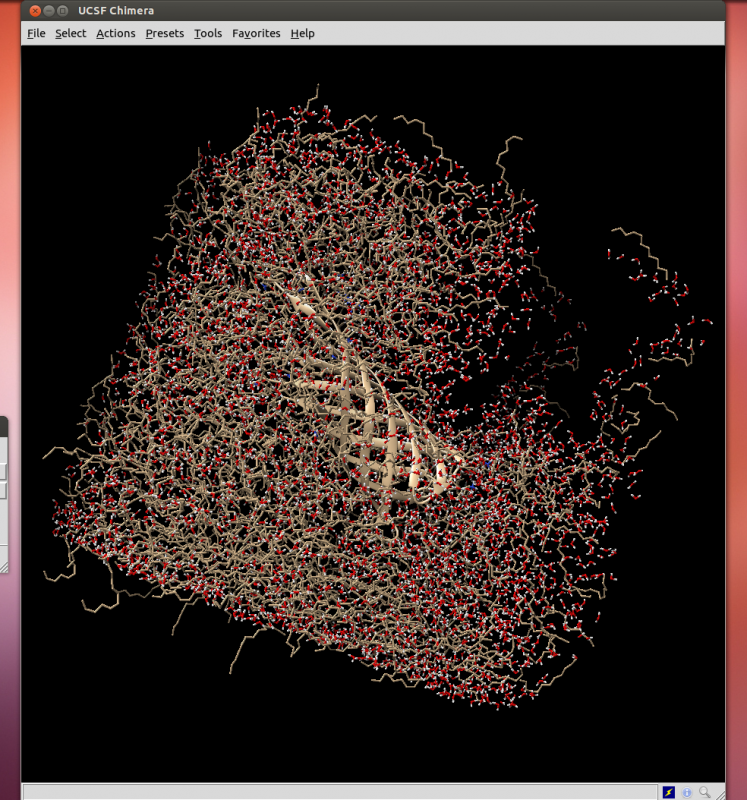This screenshot has width=747, height=800.
Task: Maximize the UCSF Chimera window
Action: click(63, 10)
